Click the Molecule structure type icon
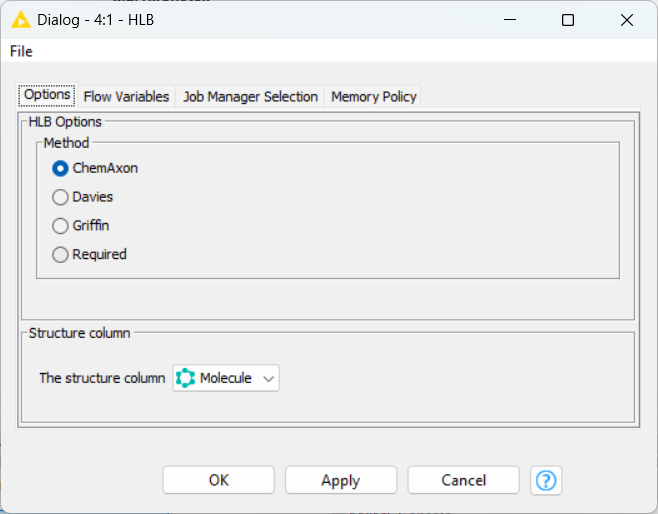This screenshot has width=658, height=514. pos(185,378)
